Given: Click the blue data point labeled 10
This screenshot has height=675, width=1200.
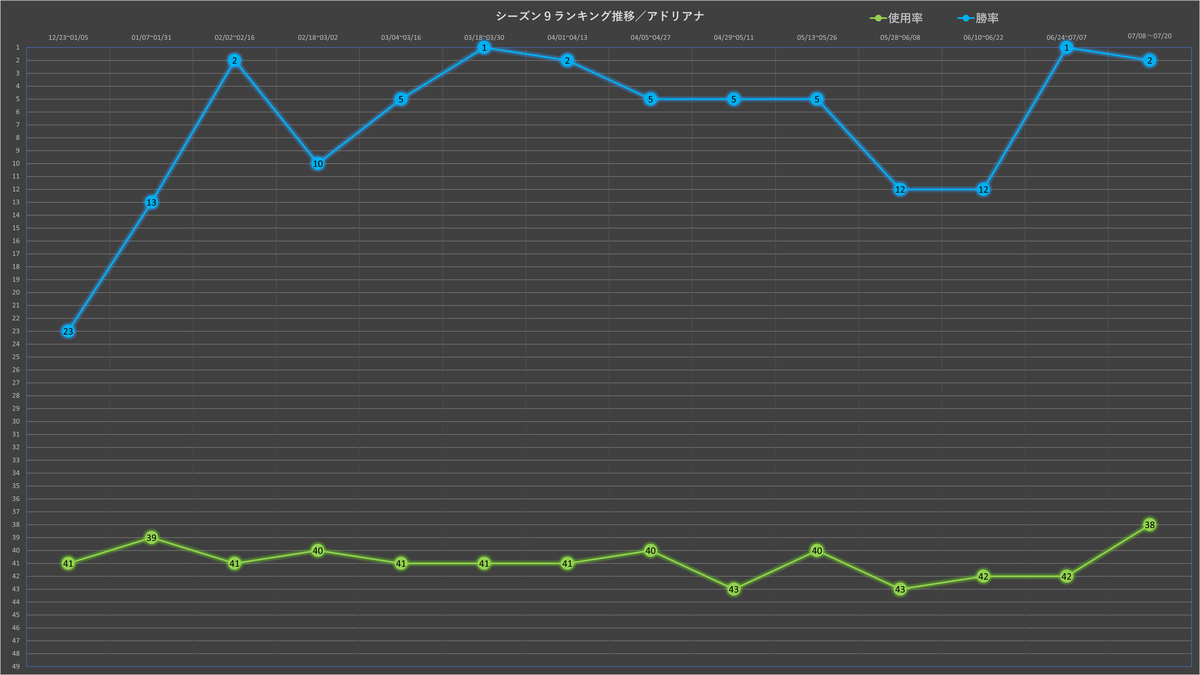Looking at the screenshot, I should pos(318,163).
